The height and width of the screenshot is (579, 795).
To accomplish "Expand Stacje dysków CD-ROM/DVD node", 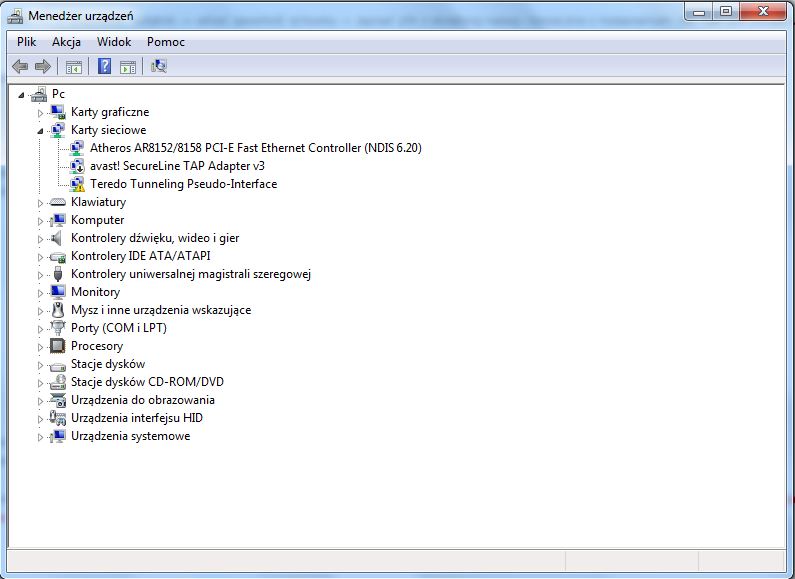I will click(x=40, y=383).
